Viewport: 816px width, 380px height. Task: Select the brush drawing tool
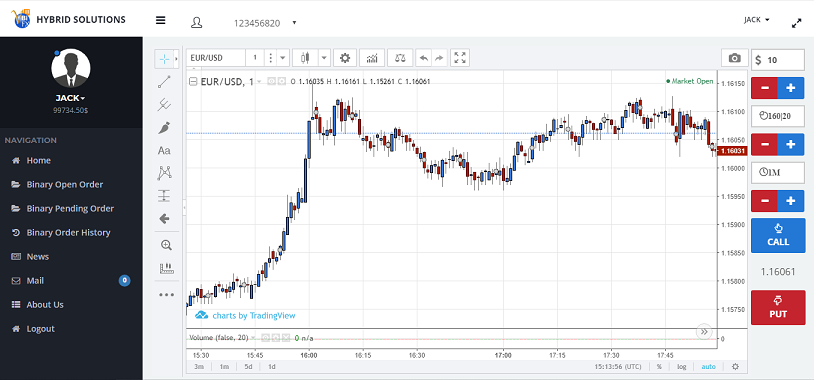[164, 128]
